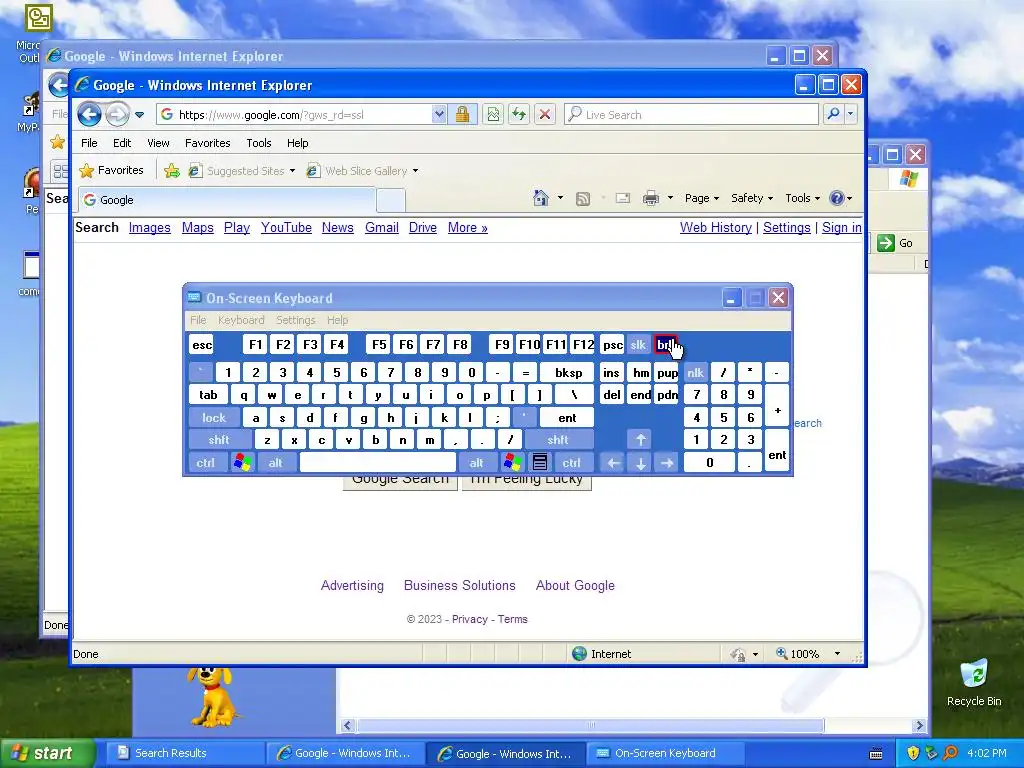Click the About Google link

(x=575, y=586)
